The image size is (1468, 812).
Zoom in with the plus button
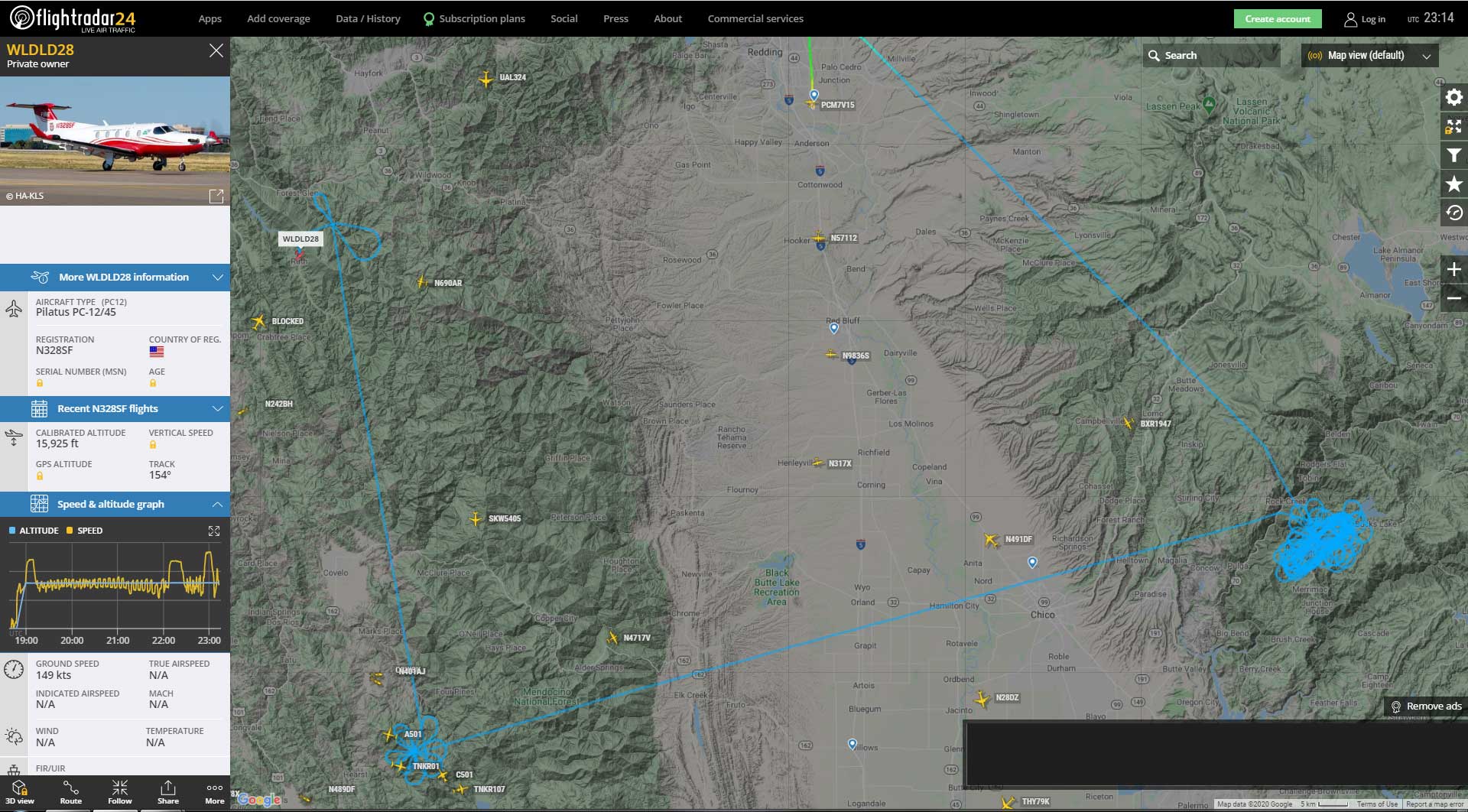click(1453, 269)
